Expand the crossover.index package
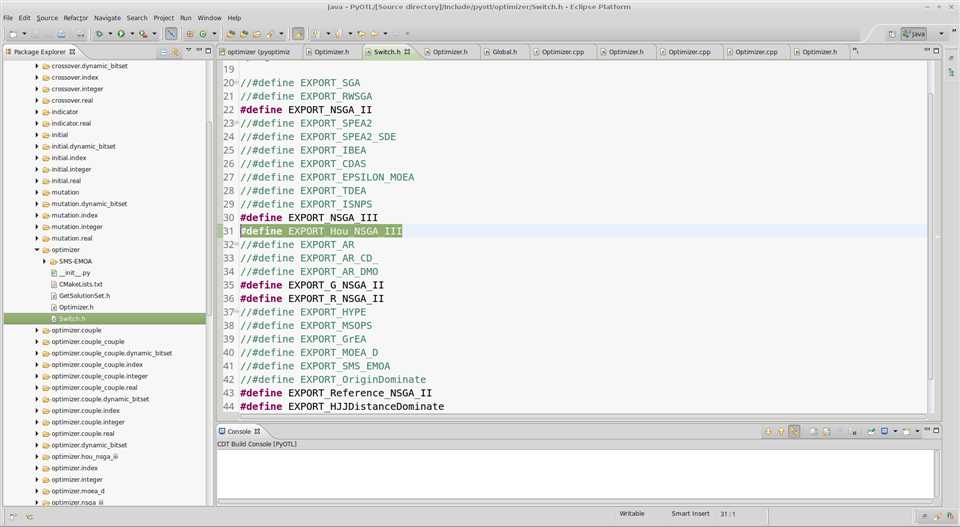960x527 pixels. tap(37, 78)
